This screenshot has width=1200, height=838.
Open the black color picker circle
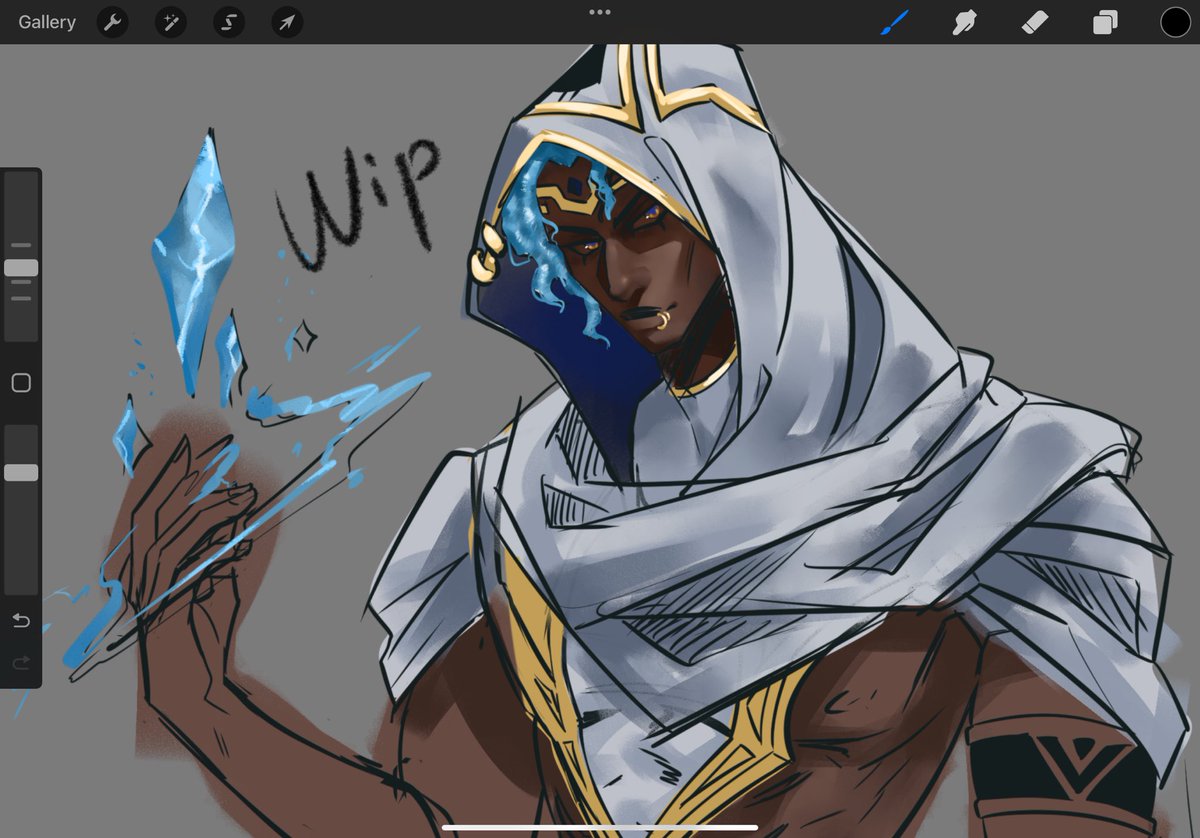[x=1175, y=22]
